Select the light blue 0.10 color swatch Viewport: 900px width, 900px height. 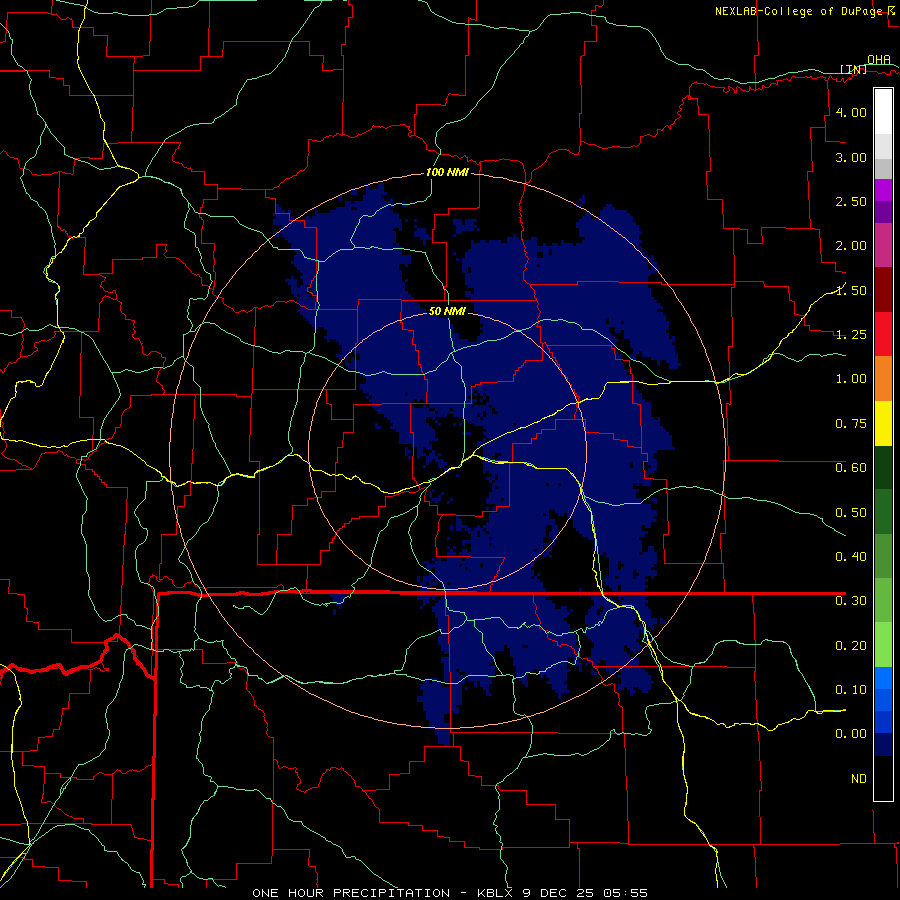[x=883, y=678]
